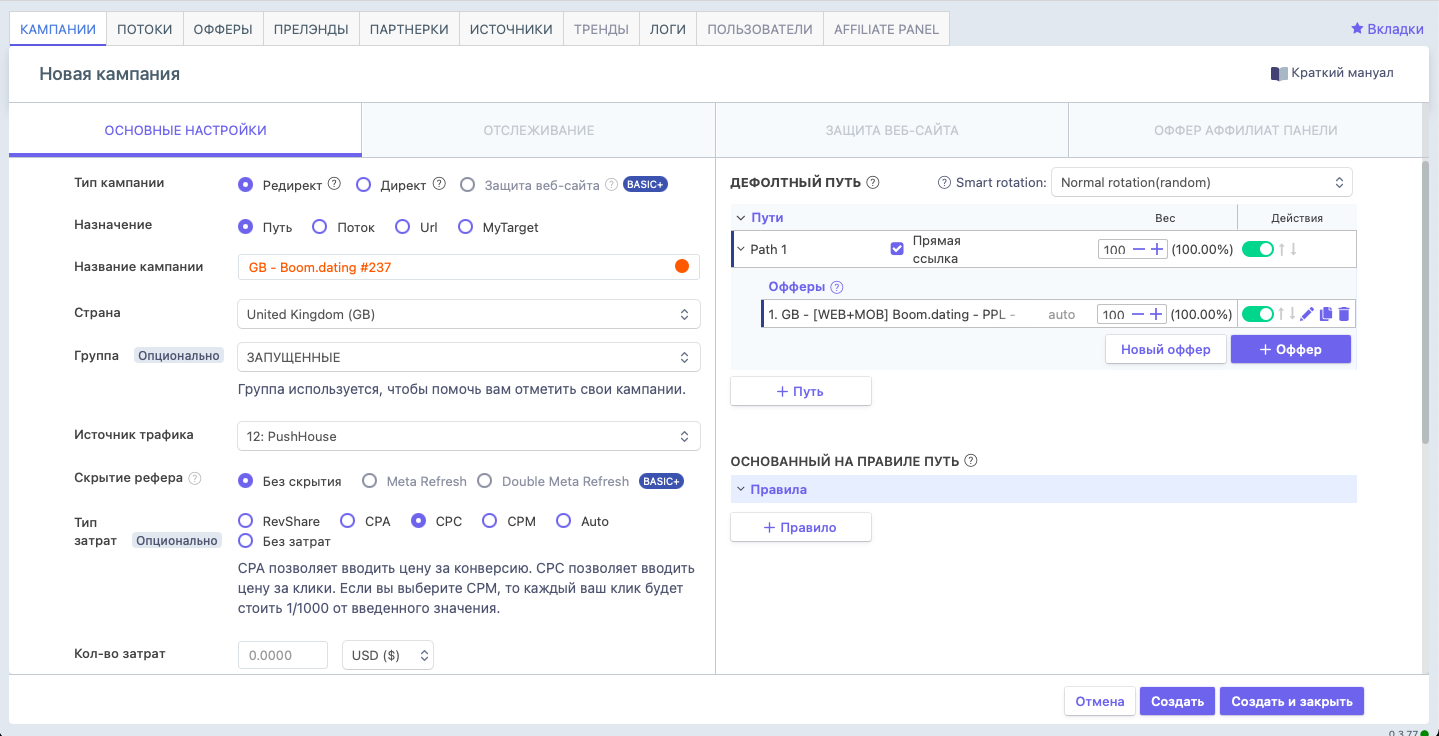Image resolution: width=1439 pixels, height=736 pixels.
Task: Add a rule with + Правило
Action: [801, 527]
